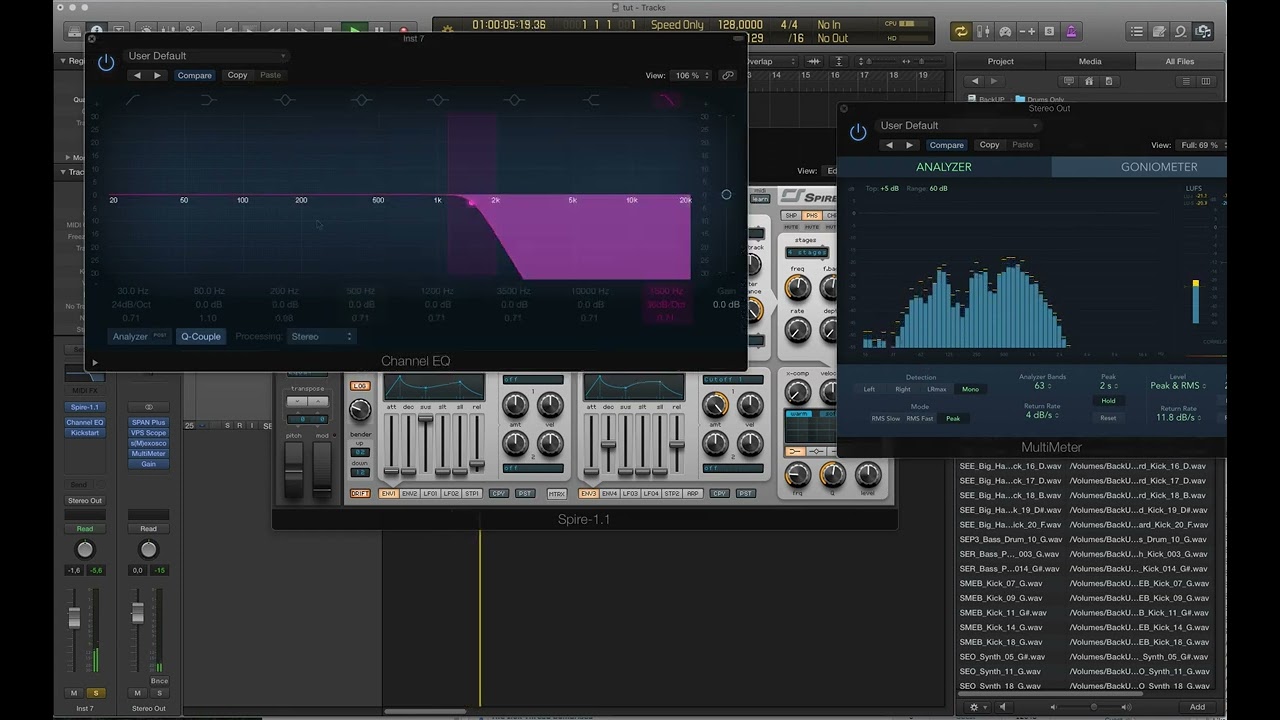Toggle the high shelf band icon in EQ
The width and height of the screenshot is (1280, 720).
[x=591, y=100]
